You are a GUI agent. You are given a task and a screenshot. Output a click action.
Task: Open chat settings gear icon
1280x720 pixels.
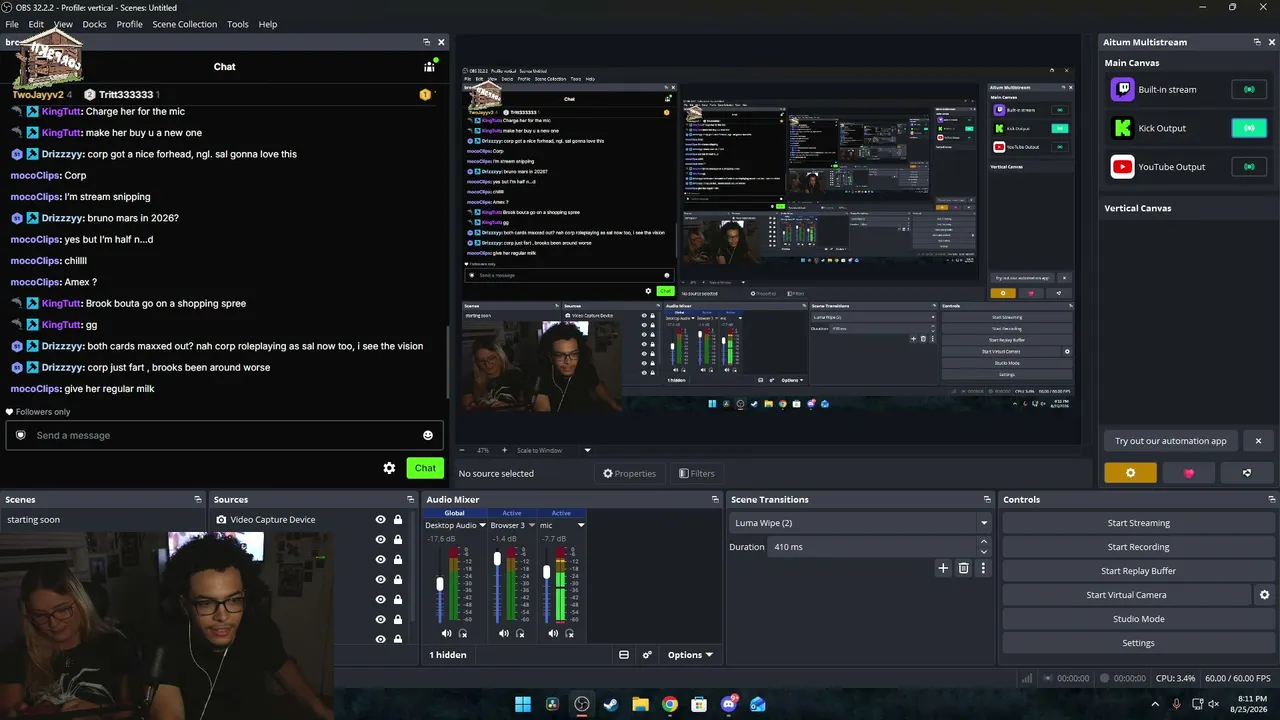click(x=389, y=468)
